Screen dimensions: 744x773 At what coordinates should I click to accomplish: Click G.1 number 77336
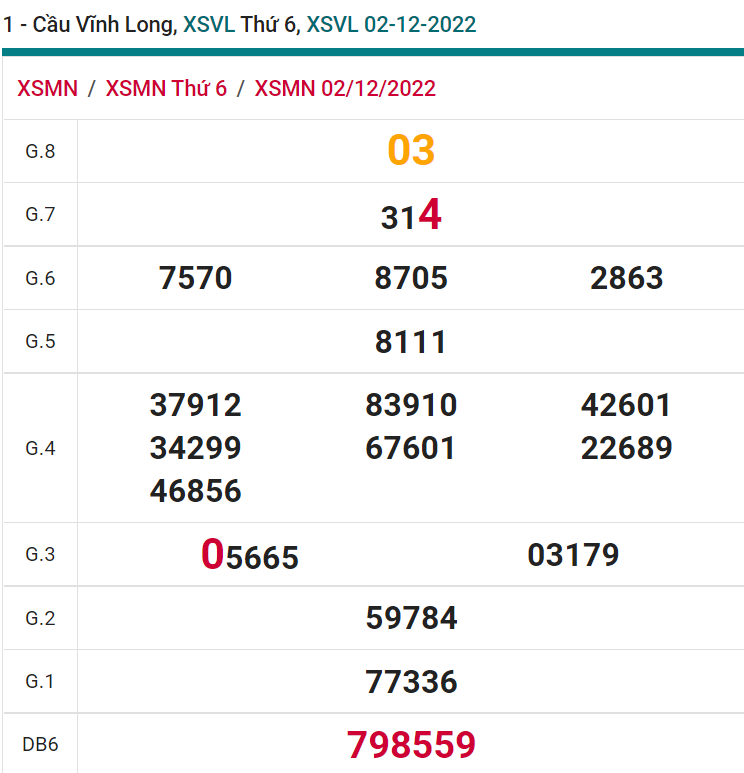411,682
